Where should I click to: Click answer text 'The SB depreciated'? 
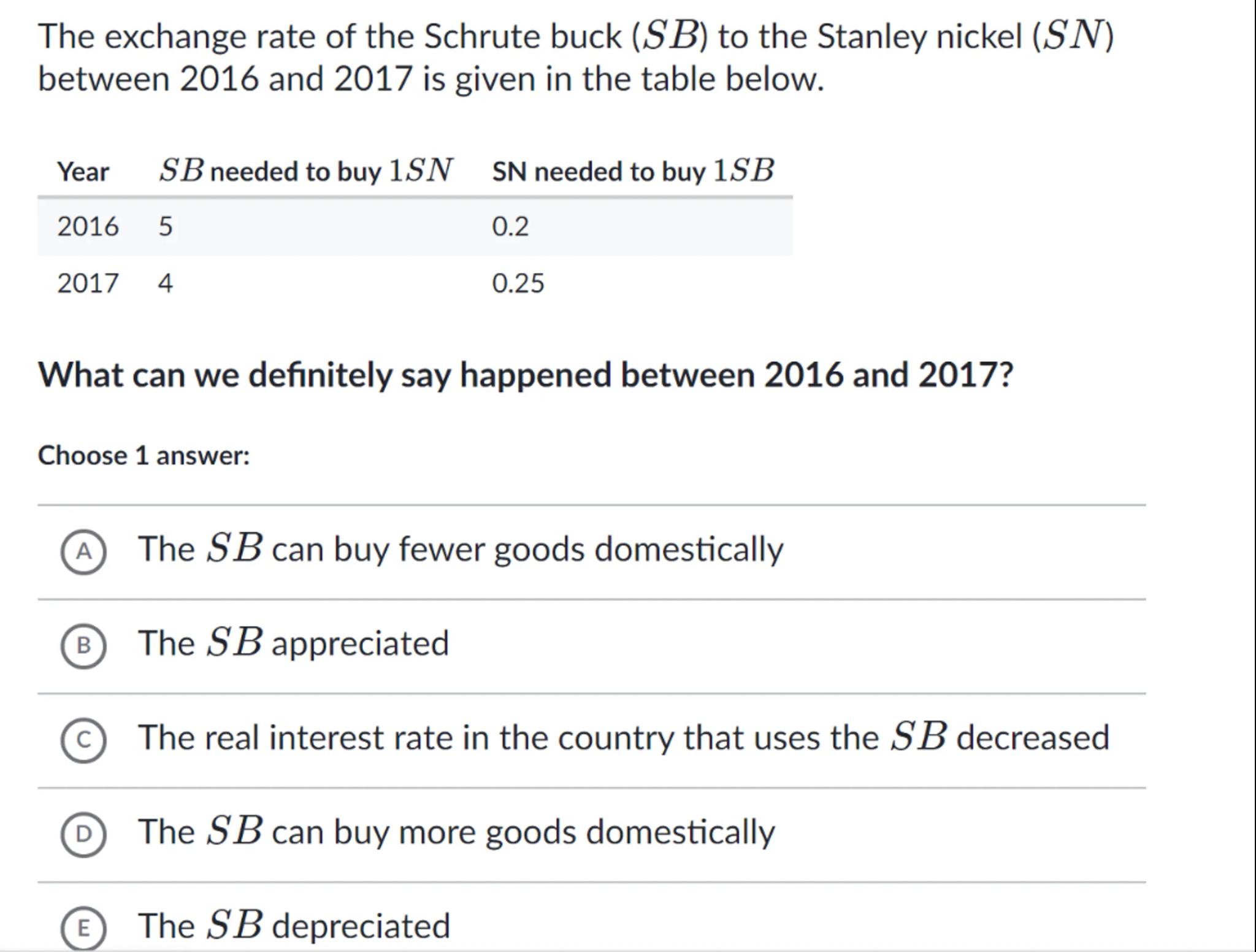tap(294, 926)
